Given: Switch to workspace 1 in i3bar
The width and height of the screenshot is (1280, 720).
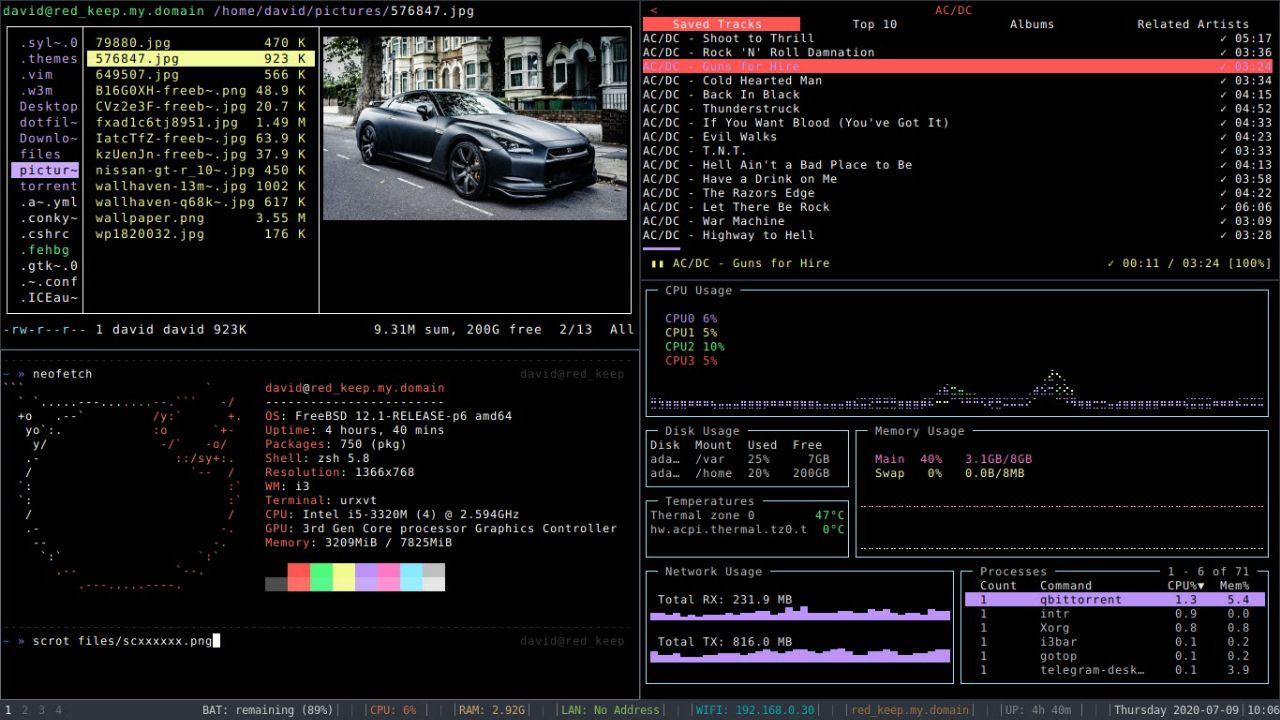Looking at the screenshot, I should pos(8,710).
